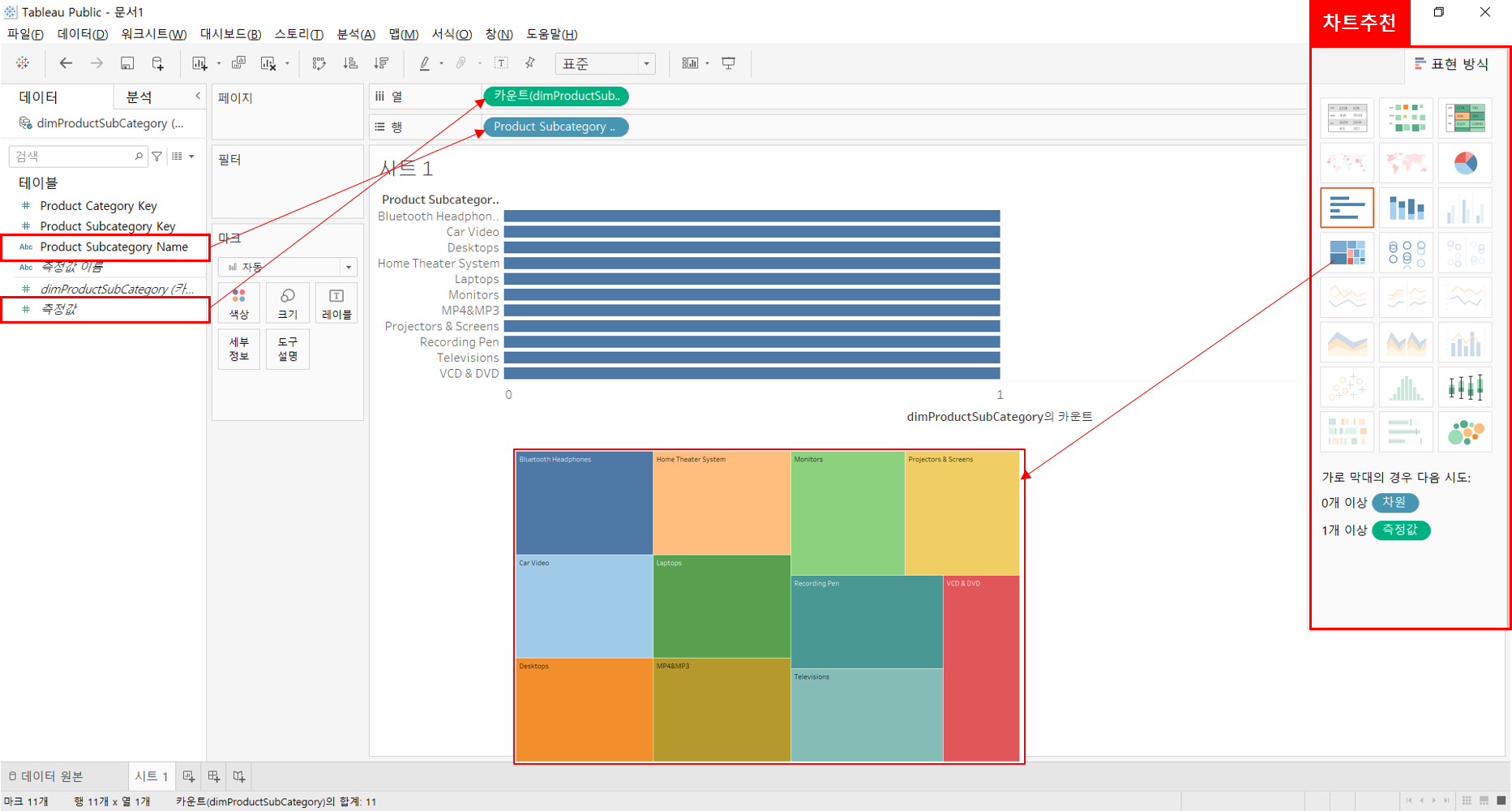Click the filter icon beside search box
This screenshot has height=811, width=1512.
157,157
